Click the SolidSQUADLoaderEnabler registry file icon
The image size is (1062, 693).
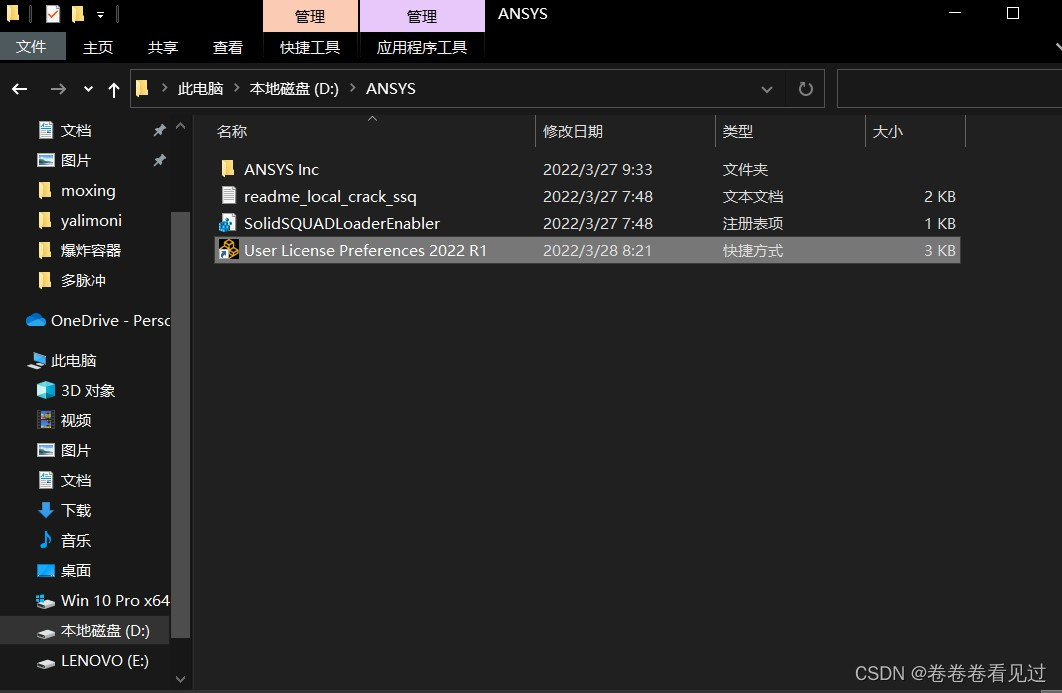[x=228, y=223]
